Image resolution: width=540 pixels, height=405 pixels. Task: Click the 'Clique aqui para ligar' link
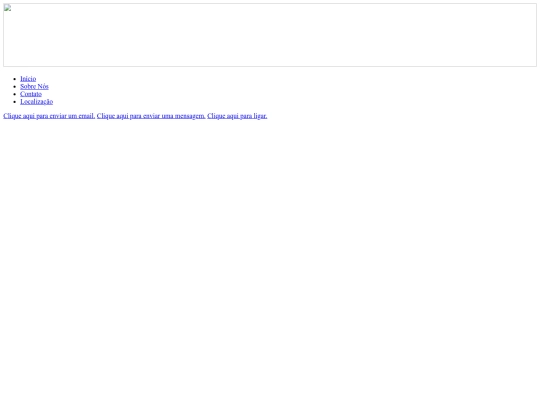[x=237, y=116]
